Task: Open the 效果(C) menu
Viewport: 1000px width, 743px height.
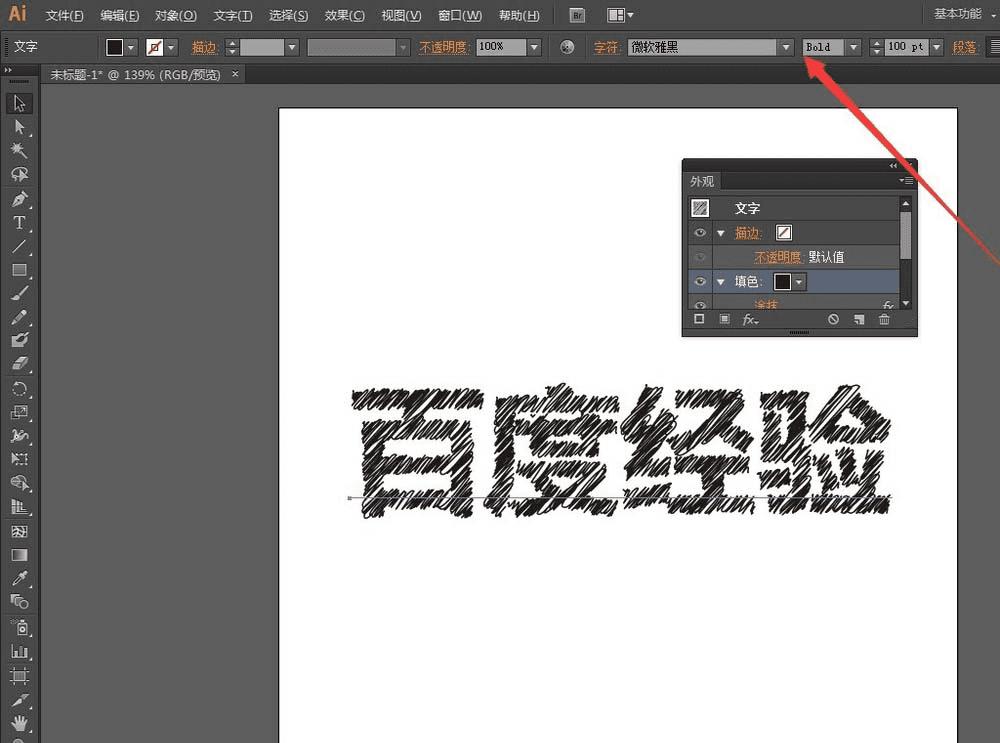Action: pos(344,16)
